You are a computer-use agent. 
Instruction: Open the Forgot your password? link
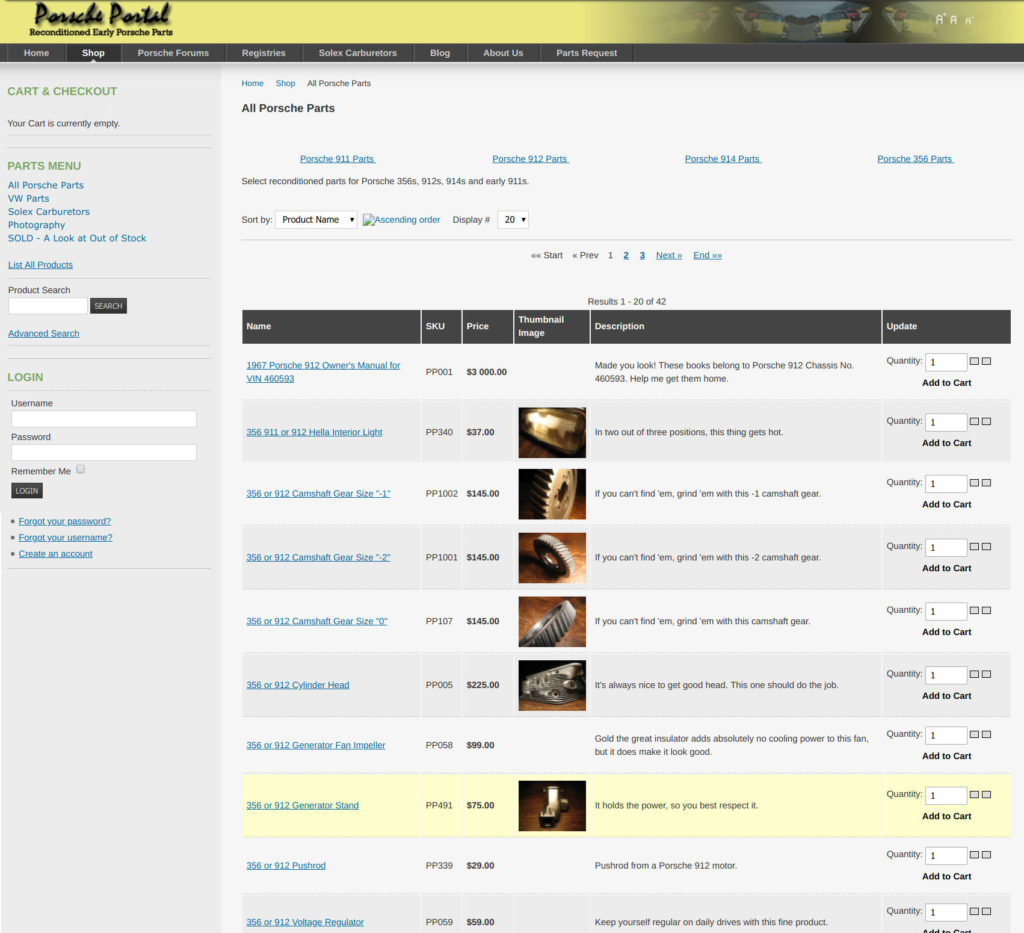pos(65,521)
